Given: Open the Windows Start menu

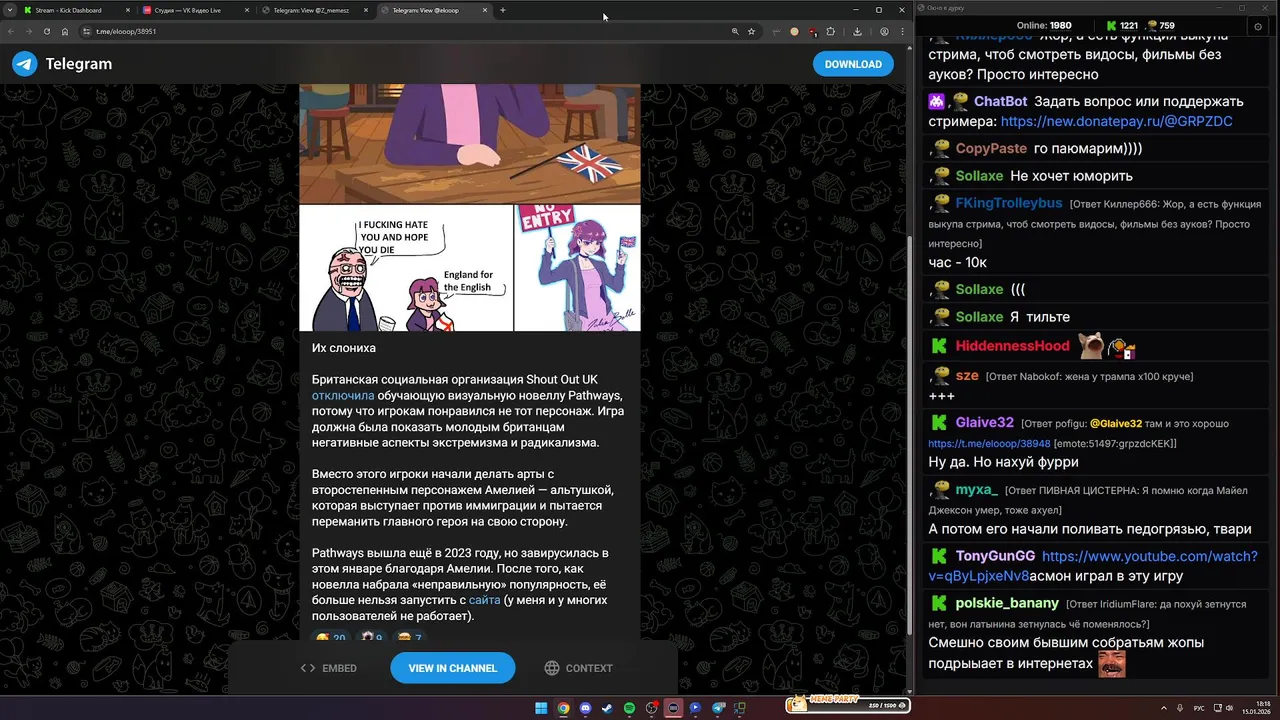Looking at the screenshot, I should click(x=541, y=708).
